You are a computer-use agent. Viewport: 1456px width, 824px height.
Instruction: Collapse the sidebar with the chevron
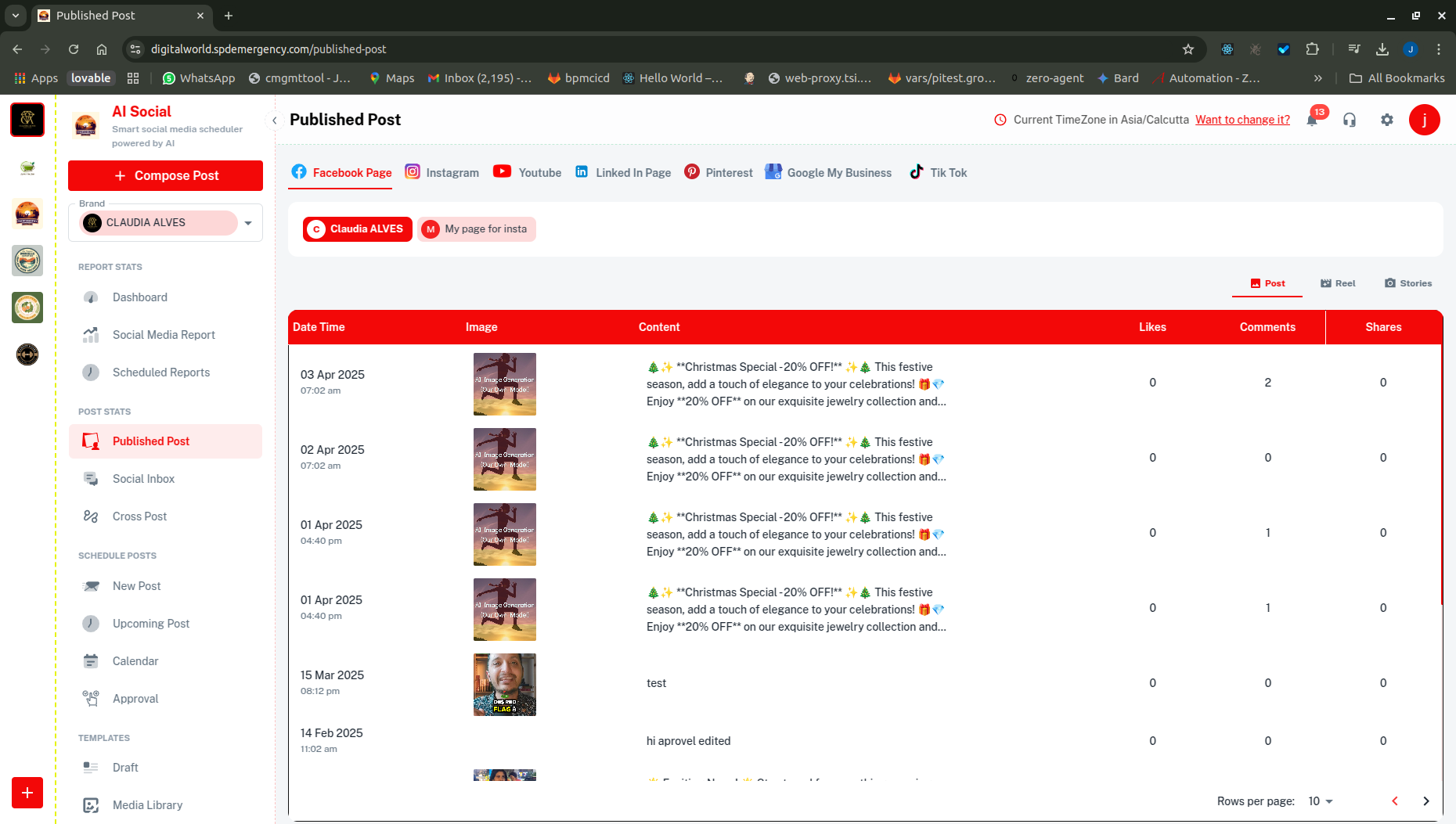[275, 121]
